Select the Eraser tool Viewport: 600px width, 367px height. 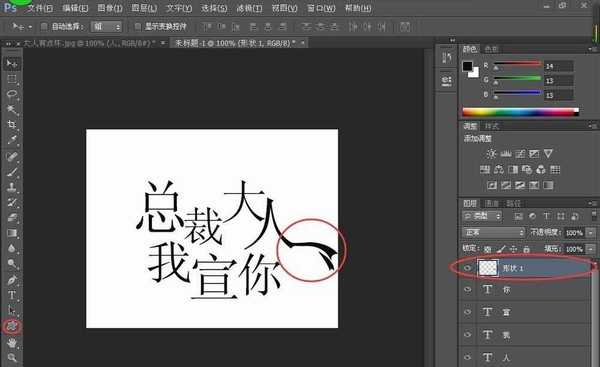pyautogui.click(x=12, y=217)
